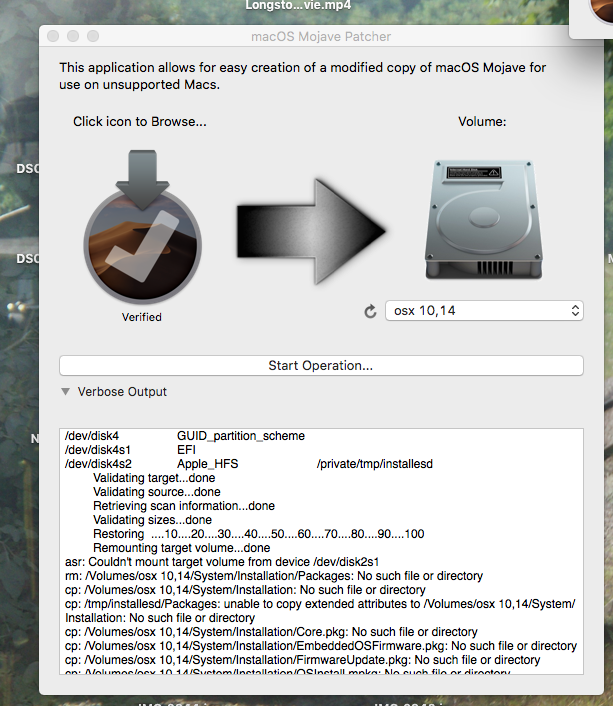Open the 'osx 10,14' volume dropdown
The width and height of the screenshot is (613, 706).
click(x=484, y=311)
